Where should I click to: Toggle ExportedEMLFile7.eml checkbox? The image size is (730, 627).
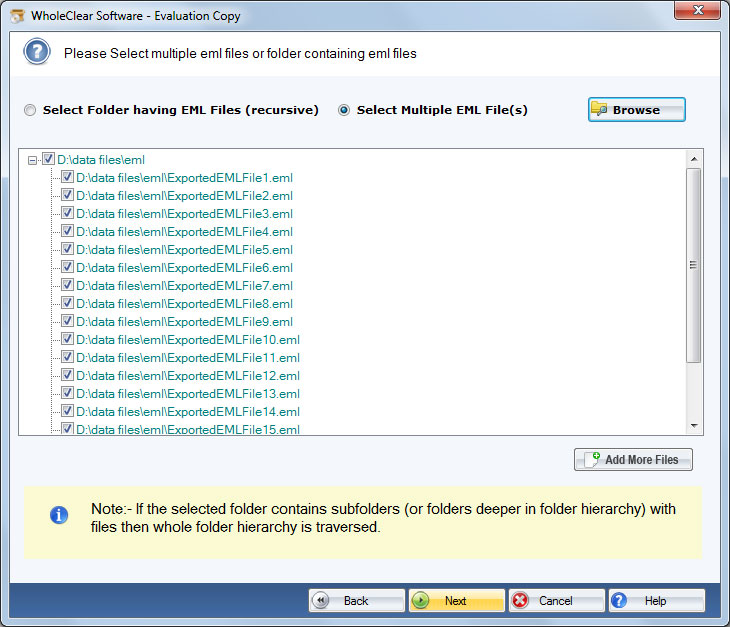coord(68,285)
